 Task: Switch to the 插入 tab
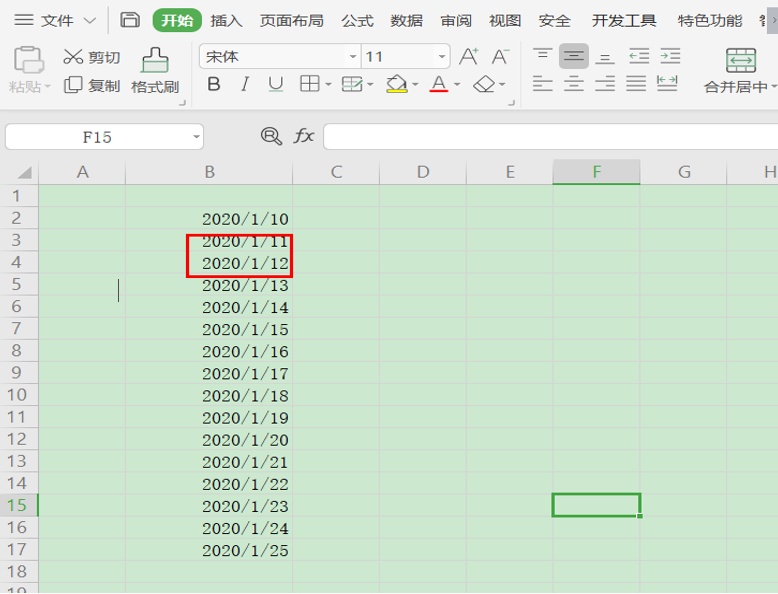point(226,20)
